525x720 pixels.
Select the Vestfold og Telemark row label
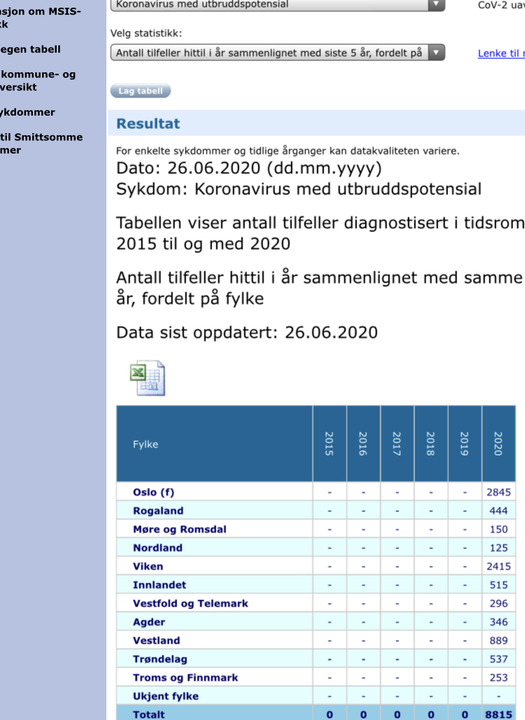pos(191,603)
